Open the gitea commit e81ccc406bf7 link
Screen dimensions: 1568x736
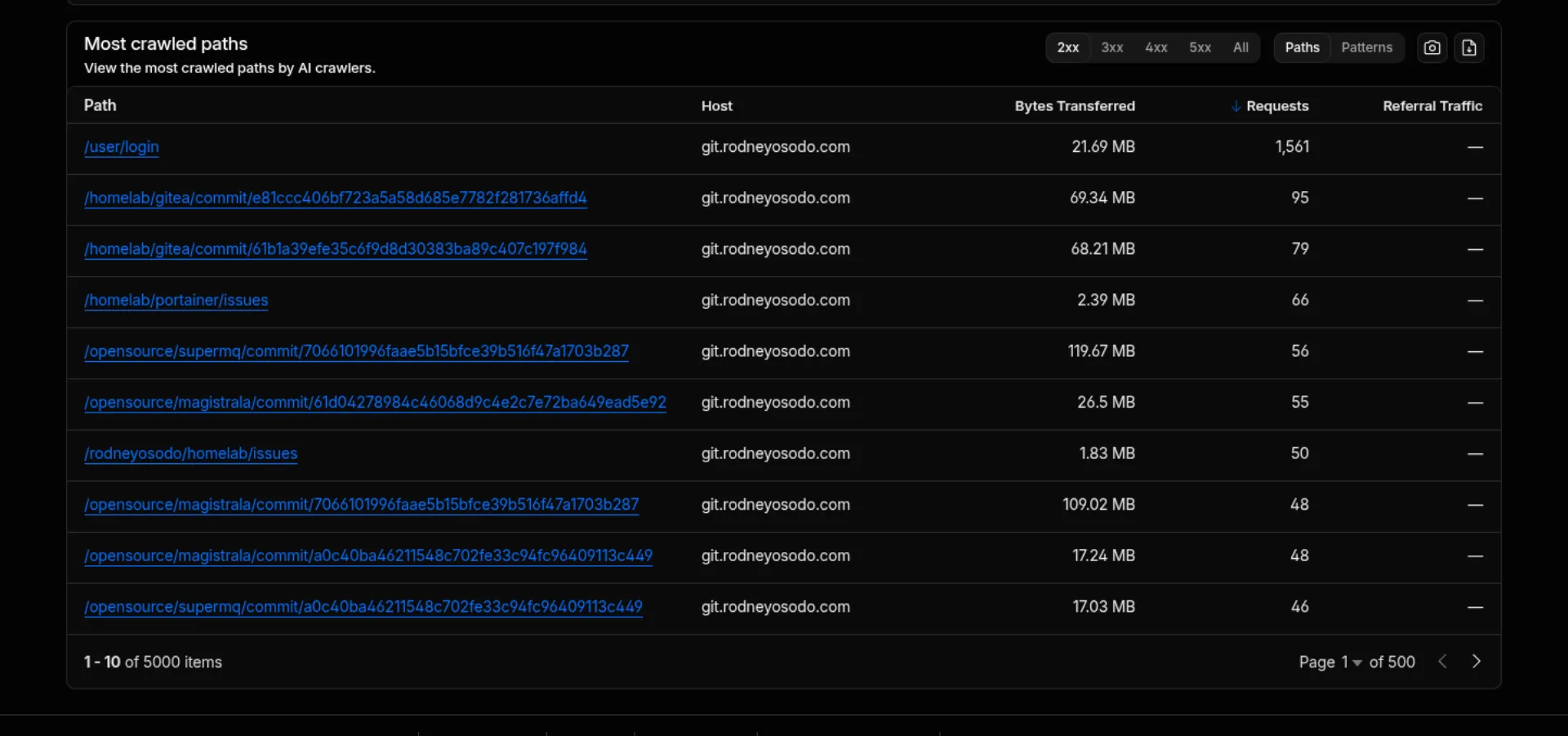click(336, 198)
